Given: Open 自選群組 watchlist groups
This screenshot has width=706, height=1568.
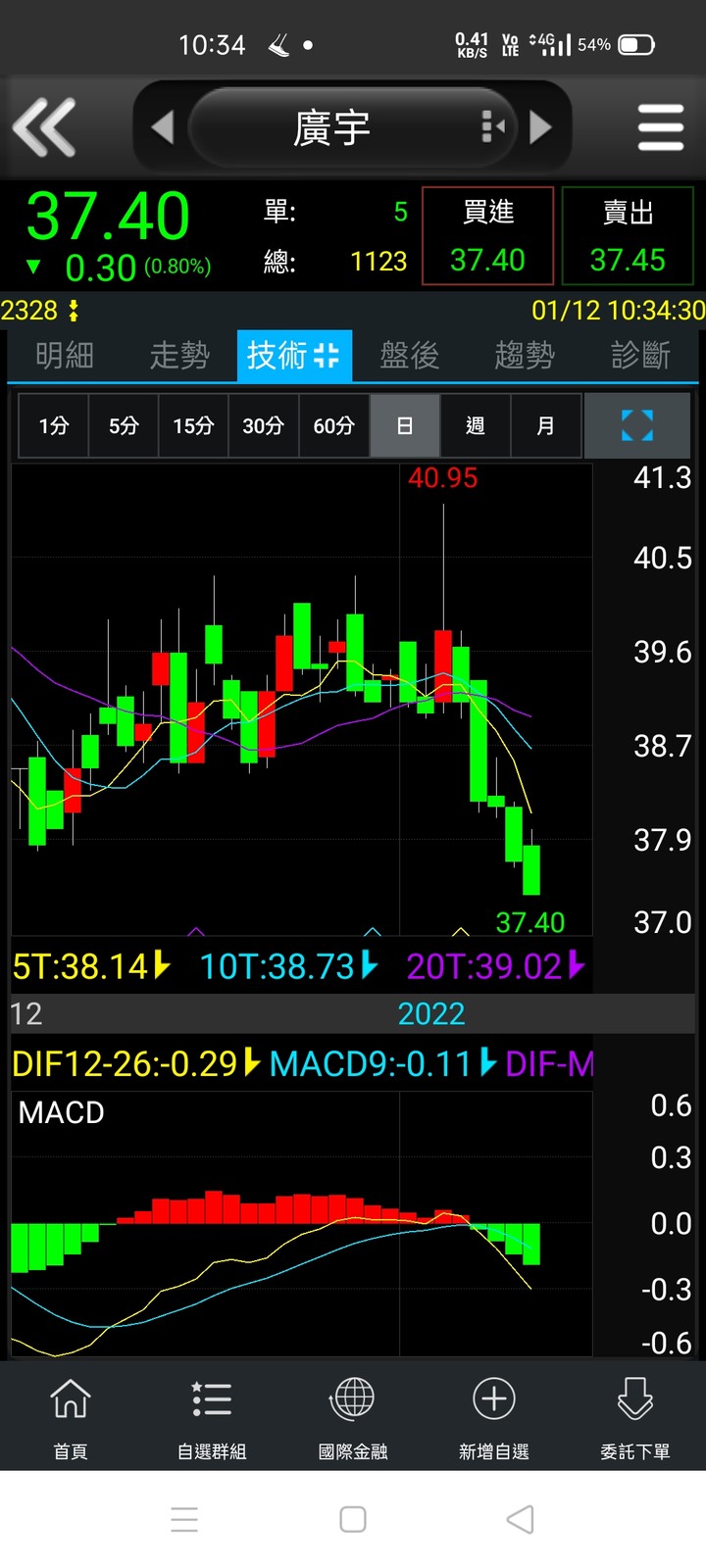Looking at the screenshot, I should pos(212,1416).
